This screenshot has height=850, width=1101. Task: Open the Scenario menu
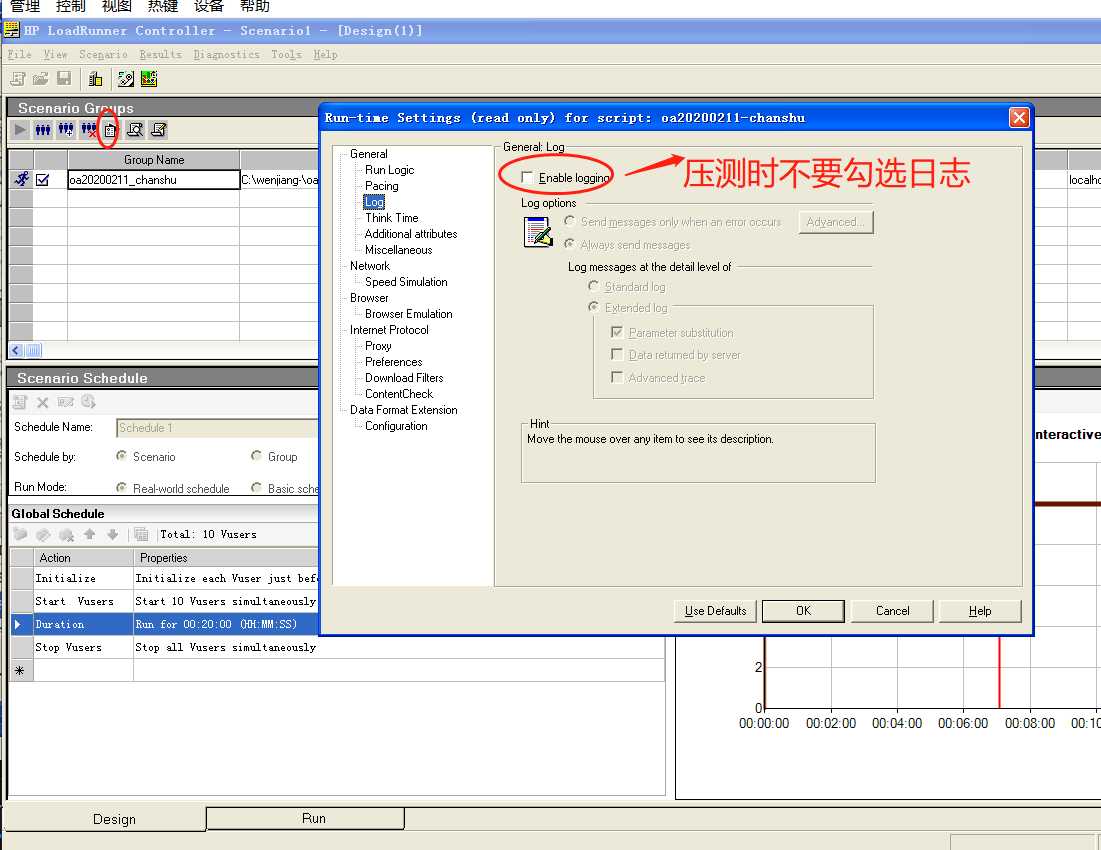[x=103, y=54]
